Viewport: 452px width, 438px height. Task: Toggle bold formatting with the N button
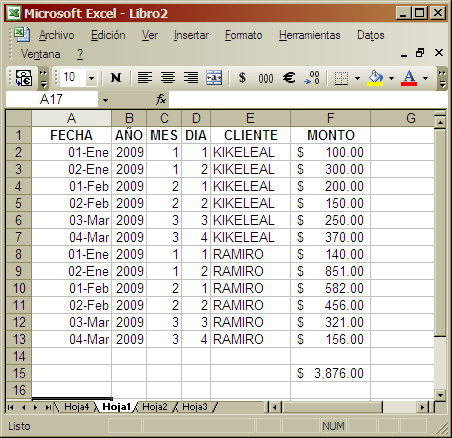116,78
